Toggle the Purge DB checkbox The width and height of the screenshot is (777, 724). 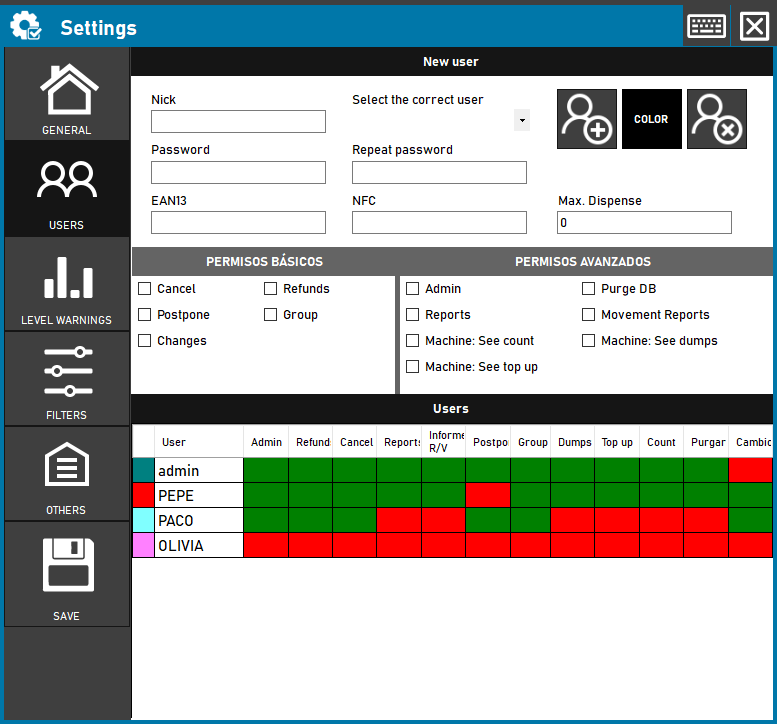589,289
